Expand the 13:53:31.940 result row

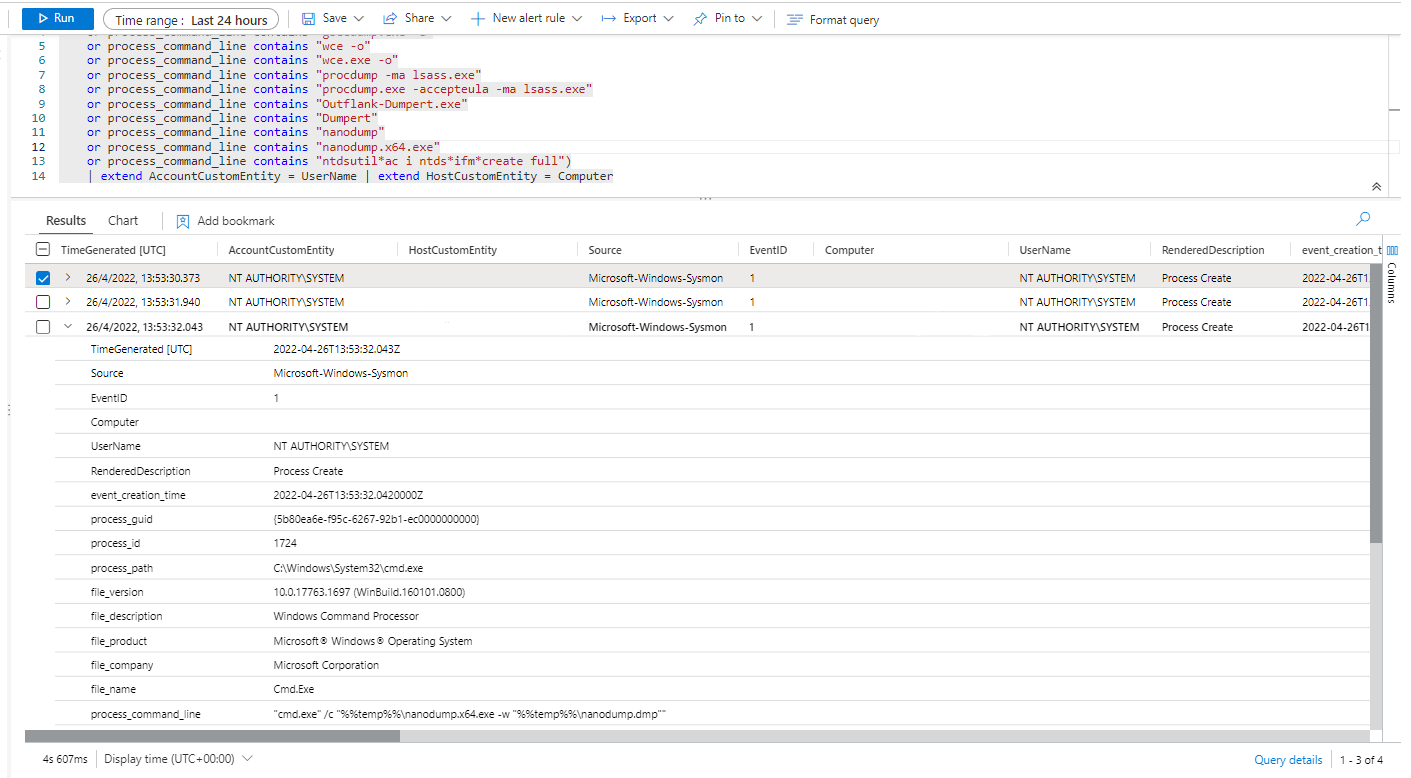68,302
